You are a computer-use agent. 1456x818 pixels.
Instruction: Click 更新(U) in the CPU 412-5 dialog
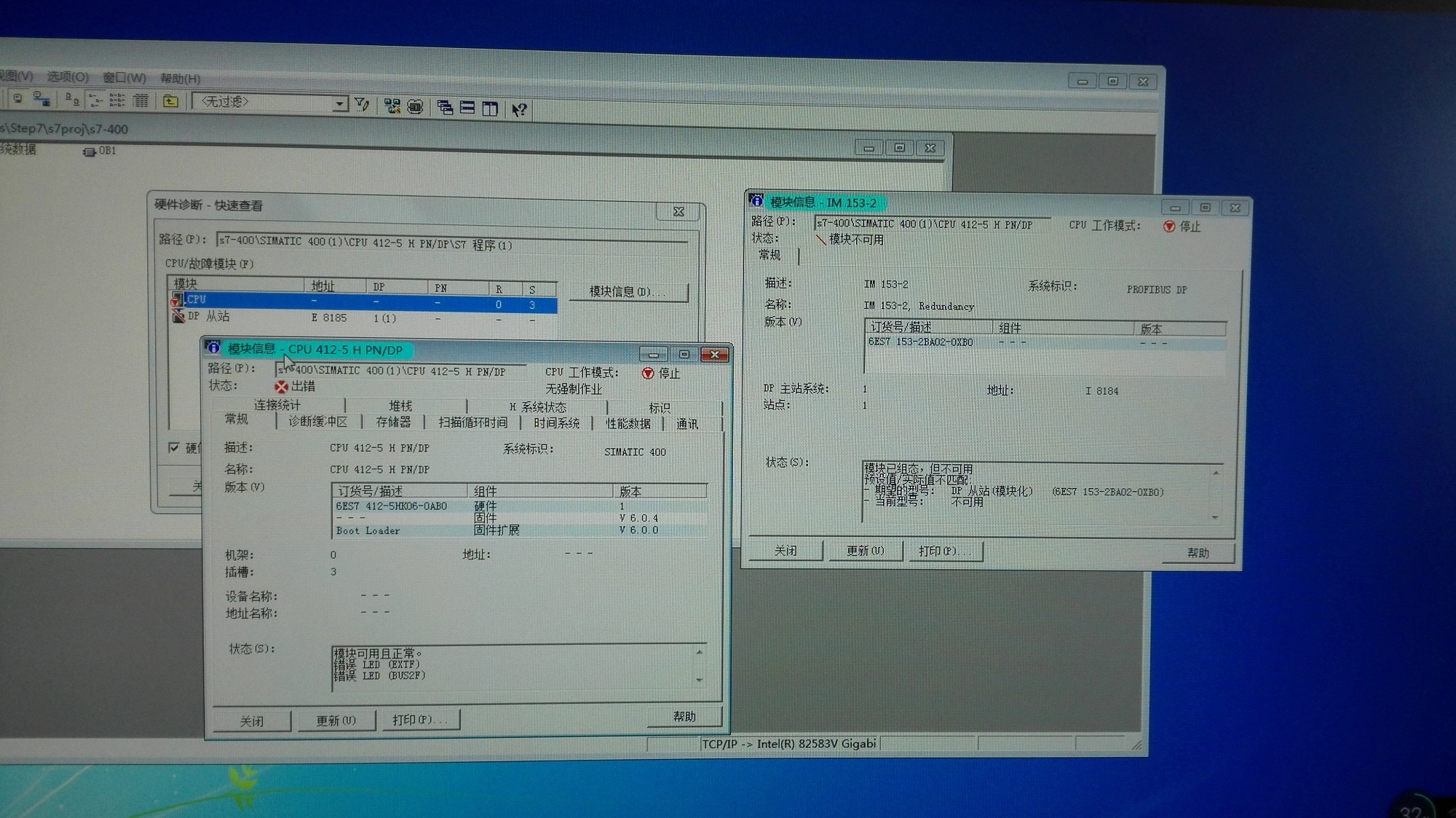point(336,720)
